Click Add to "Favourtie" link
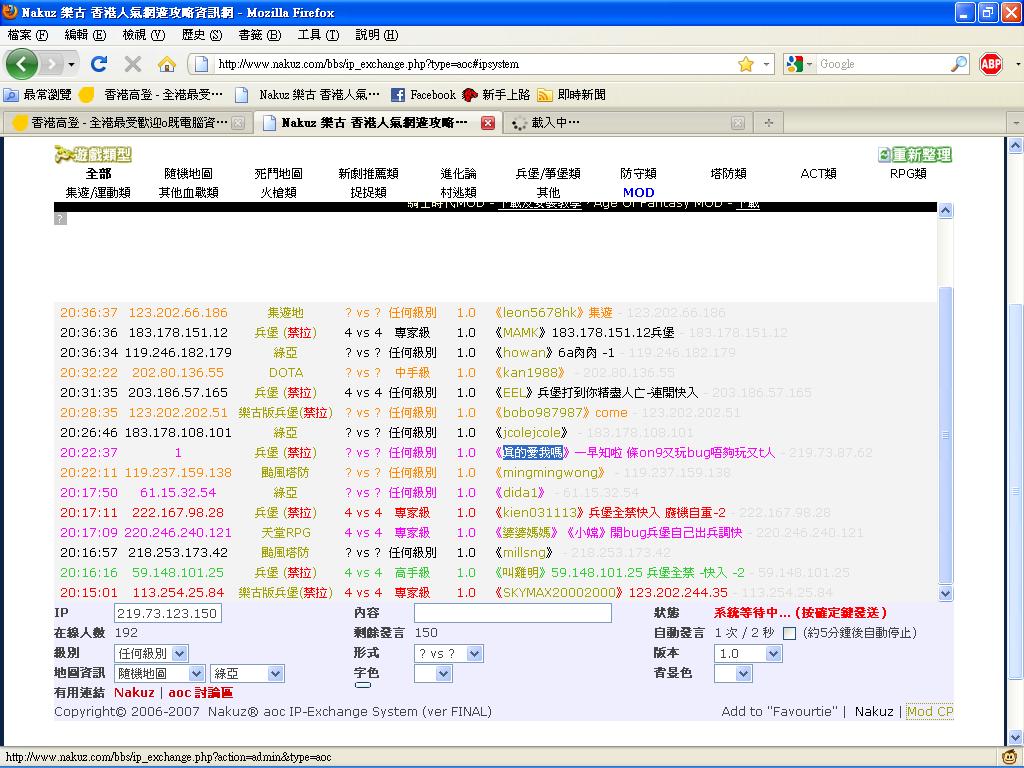 (779, 712)
